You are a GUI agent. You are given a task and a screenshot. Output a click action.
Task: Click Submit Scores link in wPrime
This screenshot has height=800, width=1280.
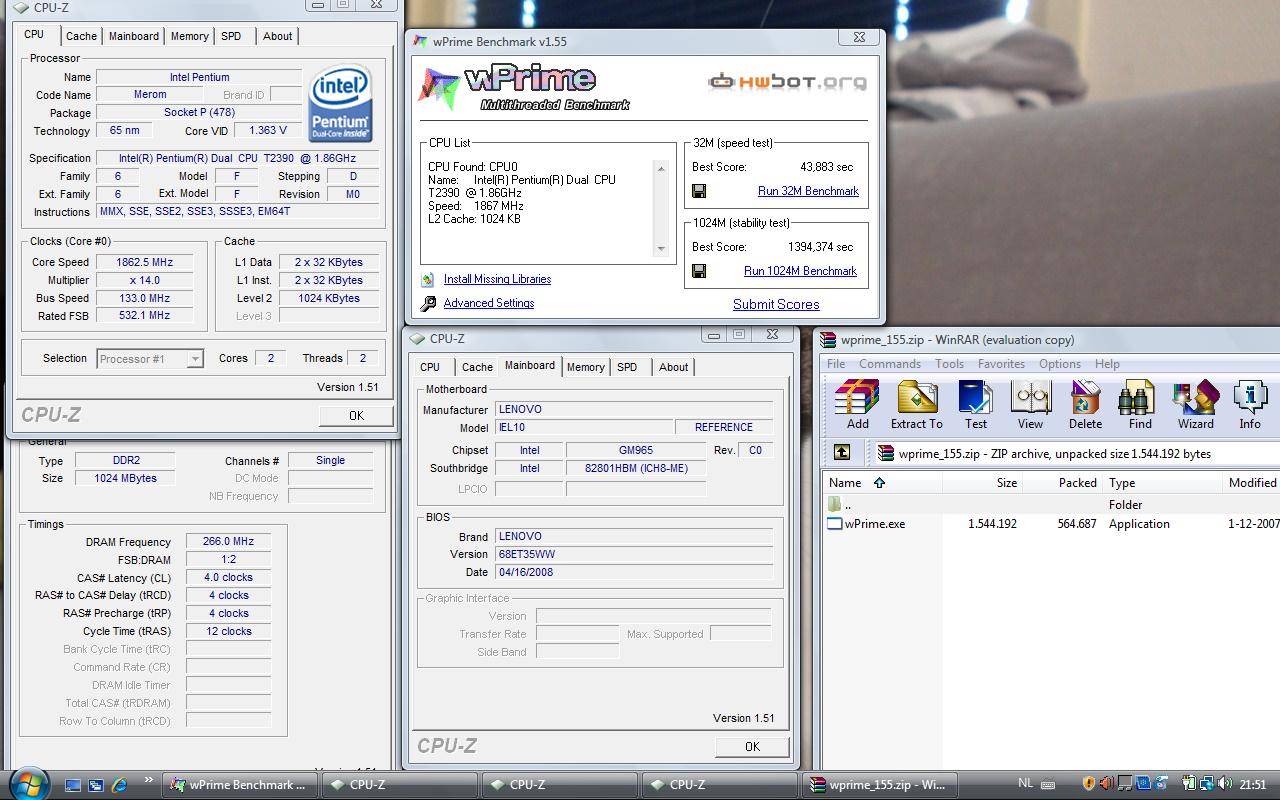point(776,304)
